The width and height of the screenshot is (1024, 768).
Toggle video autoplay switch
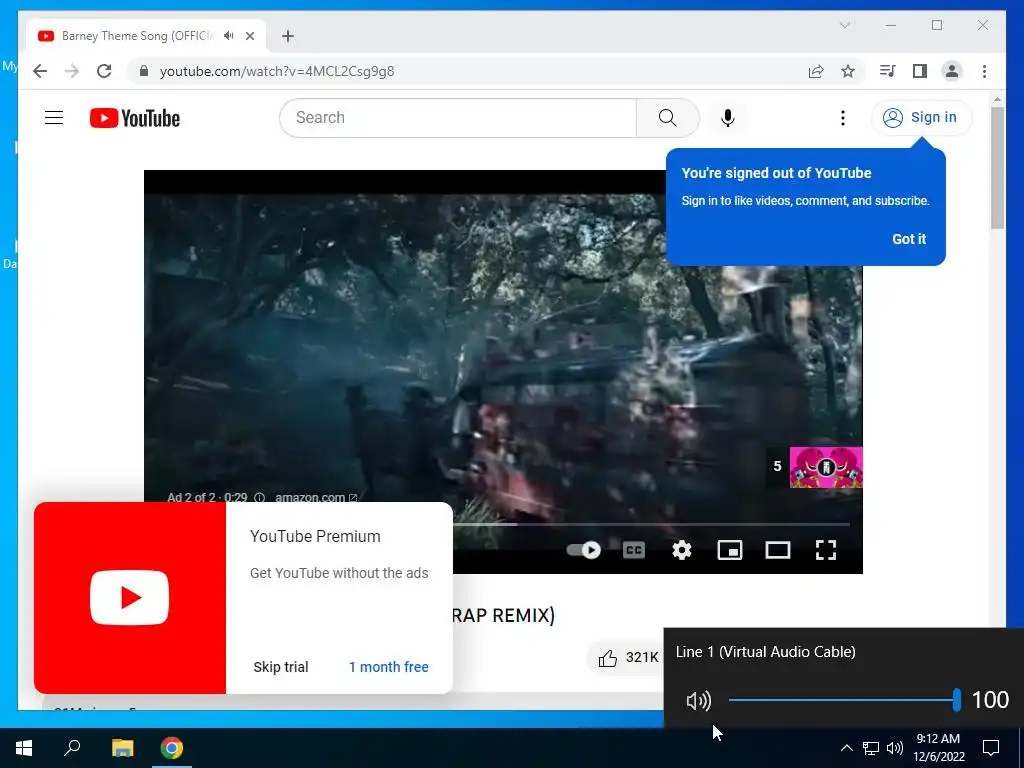click(x=583, y=550)
